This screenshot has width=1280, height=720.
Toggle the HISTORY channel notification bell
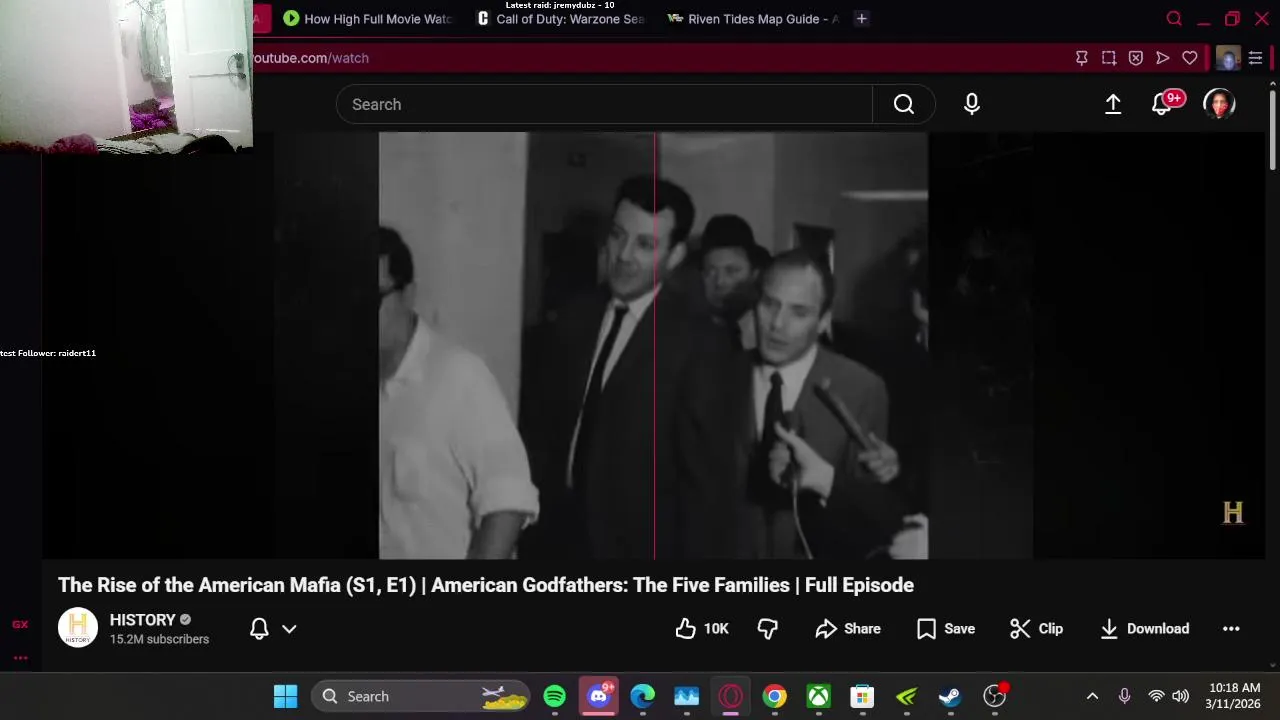(259, 629)
